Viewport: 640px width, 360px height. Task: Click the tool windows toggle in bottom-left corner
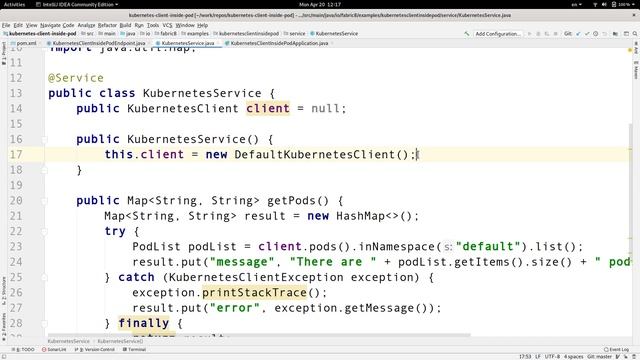4,356
